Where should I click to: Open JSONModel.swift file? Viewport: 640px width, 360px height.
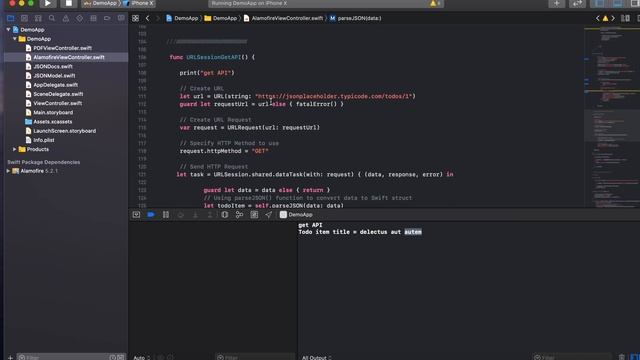click(50, 76)
